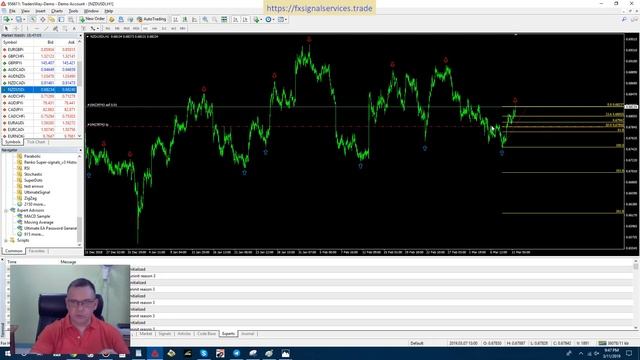This screenshot has height=360, width=640.
Task: Zoom out on the chart
Action: 215,19
